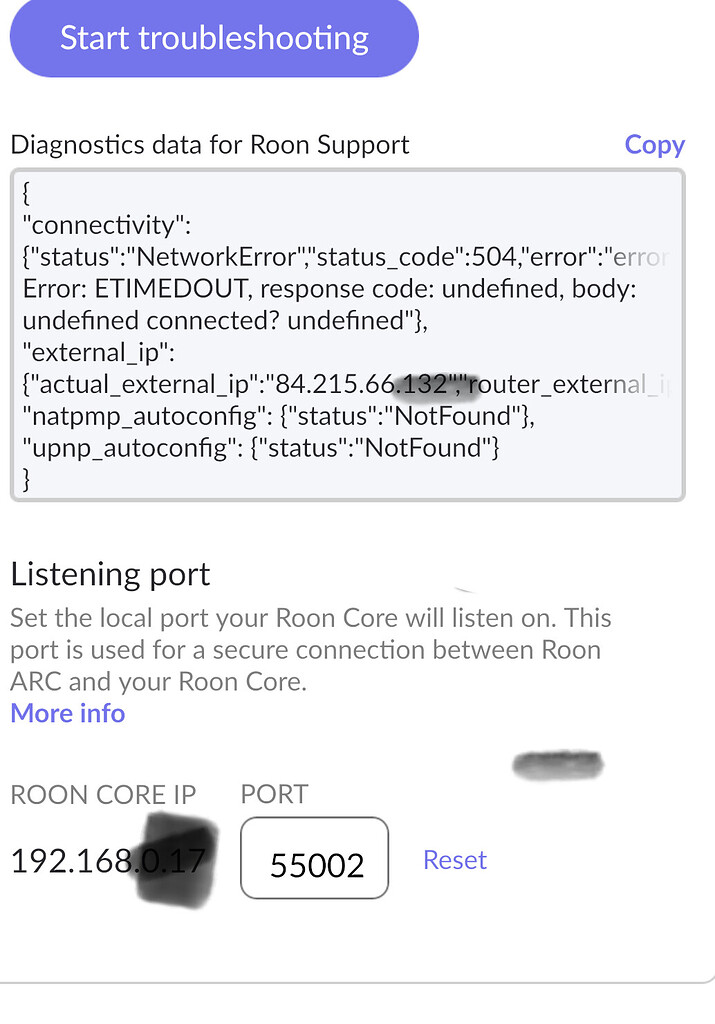This screenshot has height=1024, width=715.
Task: Click the Start troubleshooting button
Action: click(x=214, y=37)
